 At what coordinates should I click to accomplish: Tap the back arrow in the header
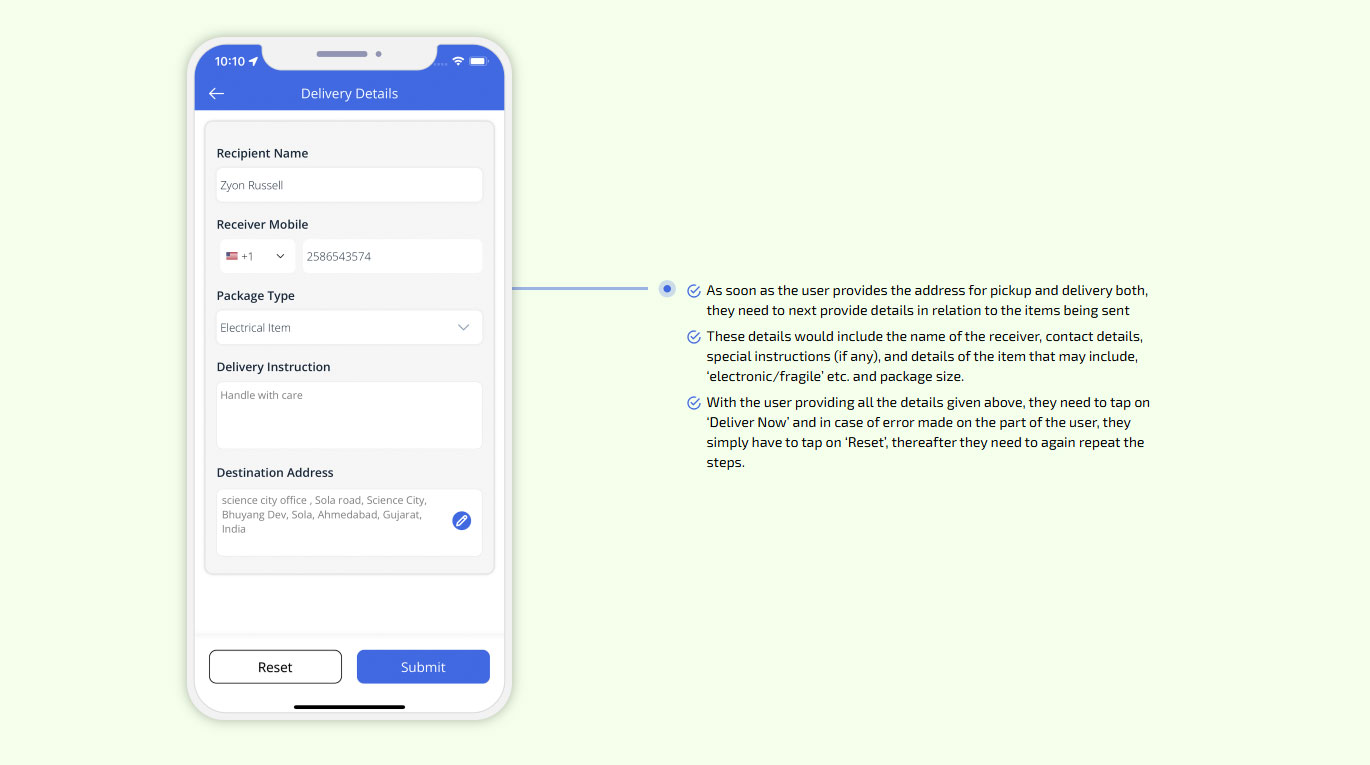click(216, 94)
